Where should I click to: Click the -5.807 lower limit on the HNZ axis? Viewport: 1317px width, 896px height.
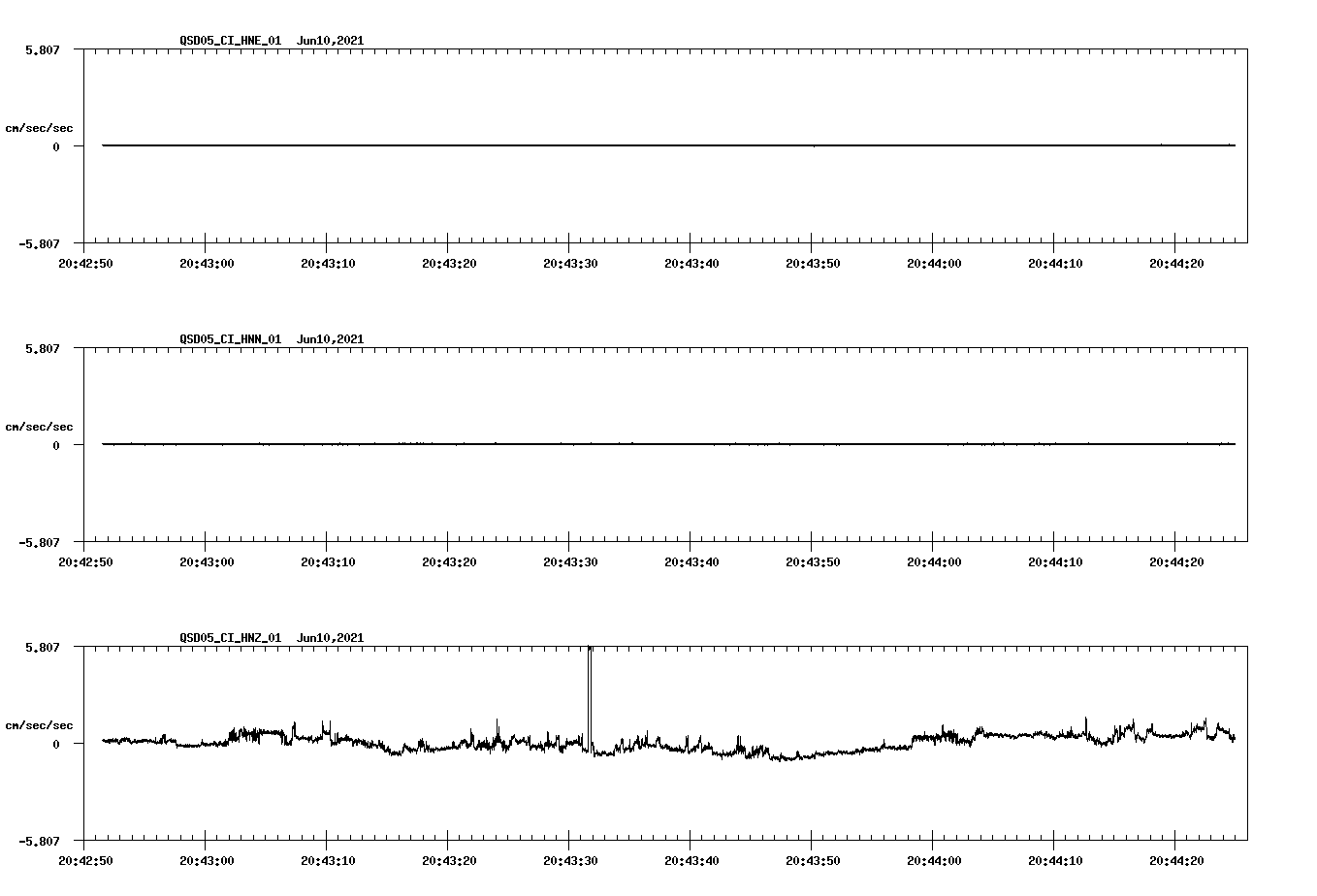point(40,841)
